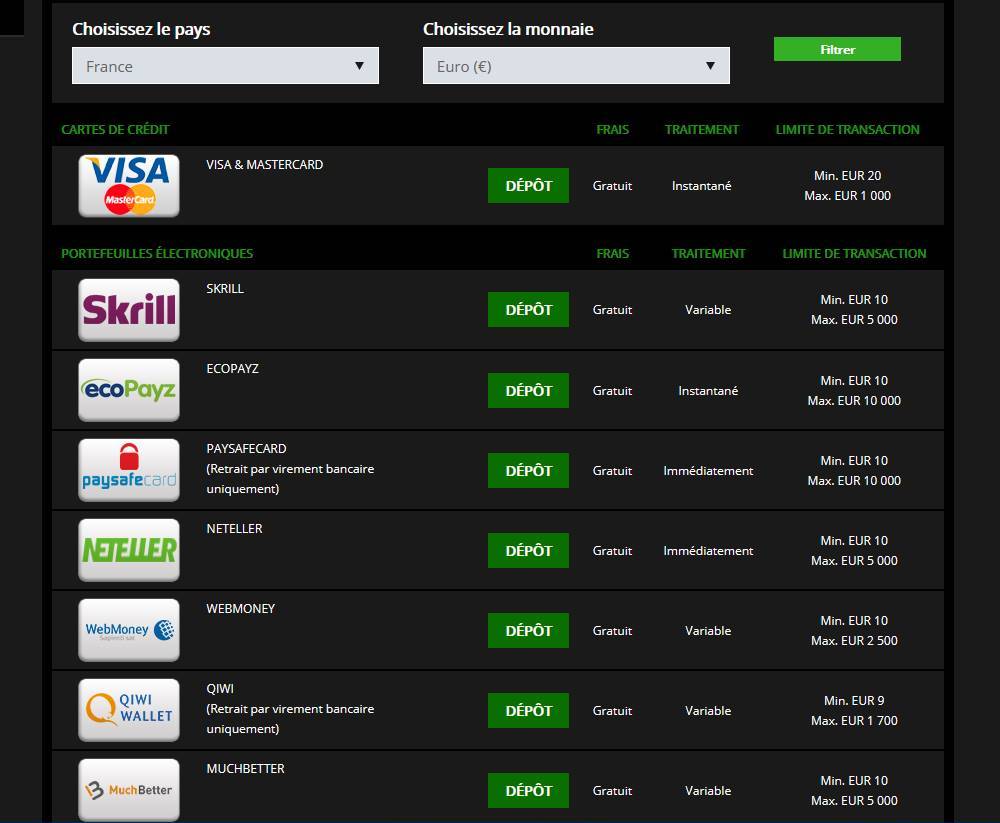Click the WEBMONEY method name
Viewport: 1000px width, 823px height.
(241, 609)
